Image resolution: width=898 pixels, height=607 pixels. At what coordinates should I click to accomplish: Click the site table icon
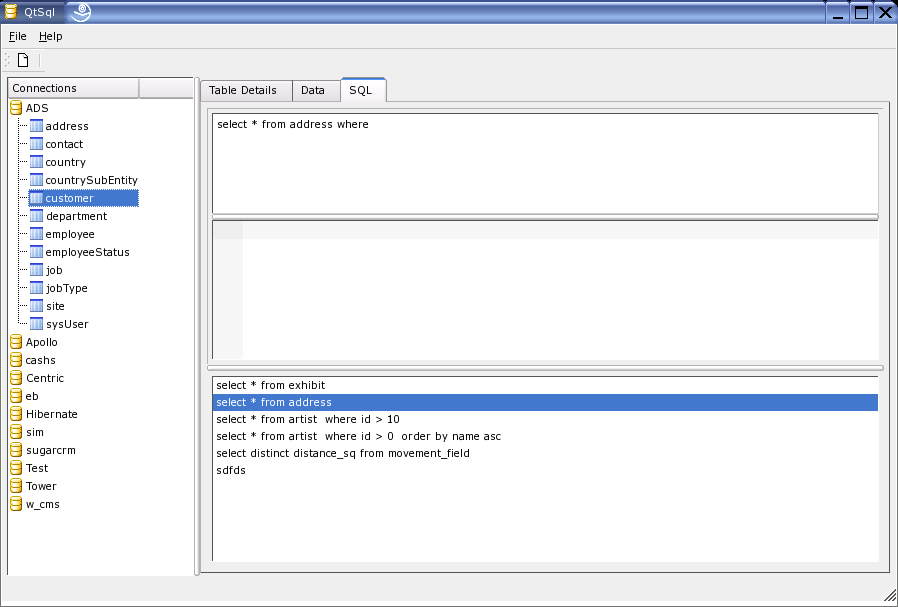click(x=36, y=306)
